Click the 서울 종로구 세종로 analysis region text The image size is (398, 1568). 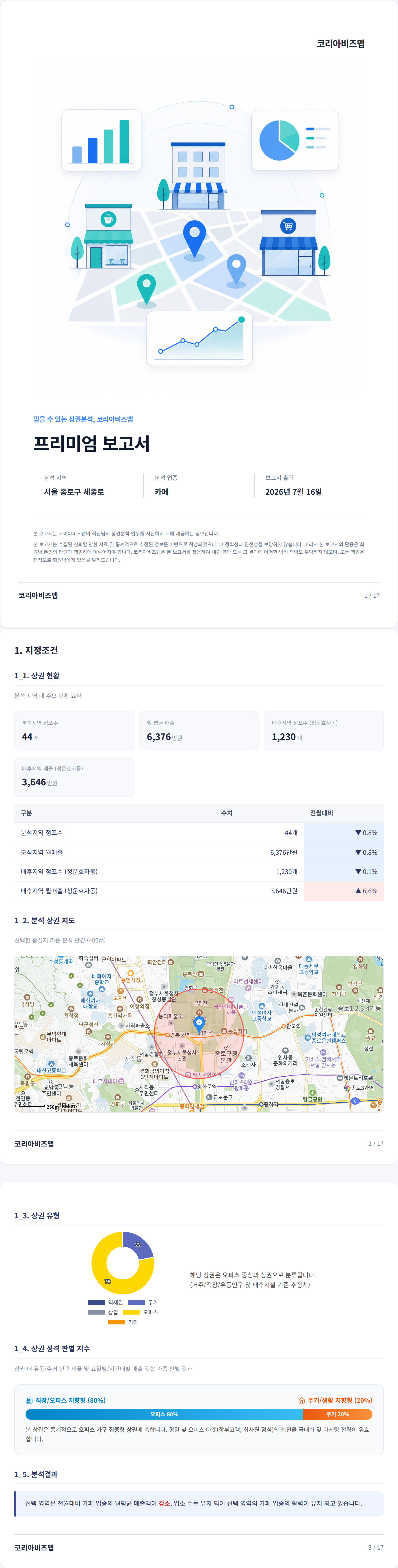(74, 492)
